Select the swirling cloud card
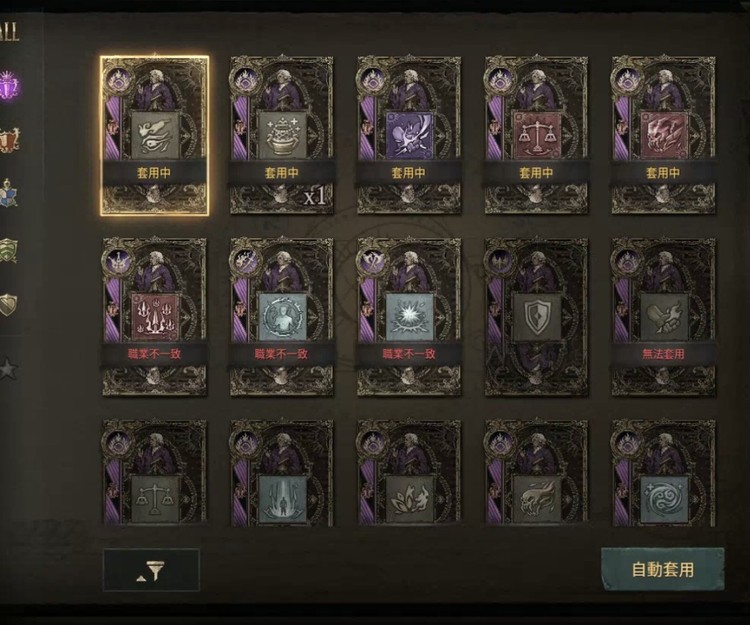750x625 pixels. (x=663, y=473)
